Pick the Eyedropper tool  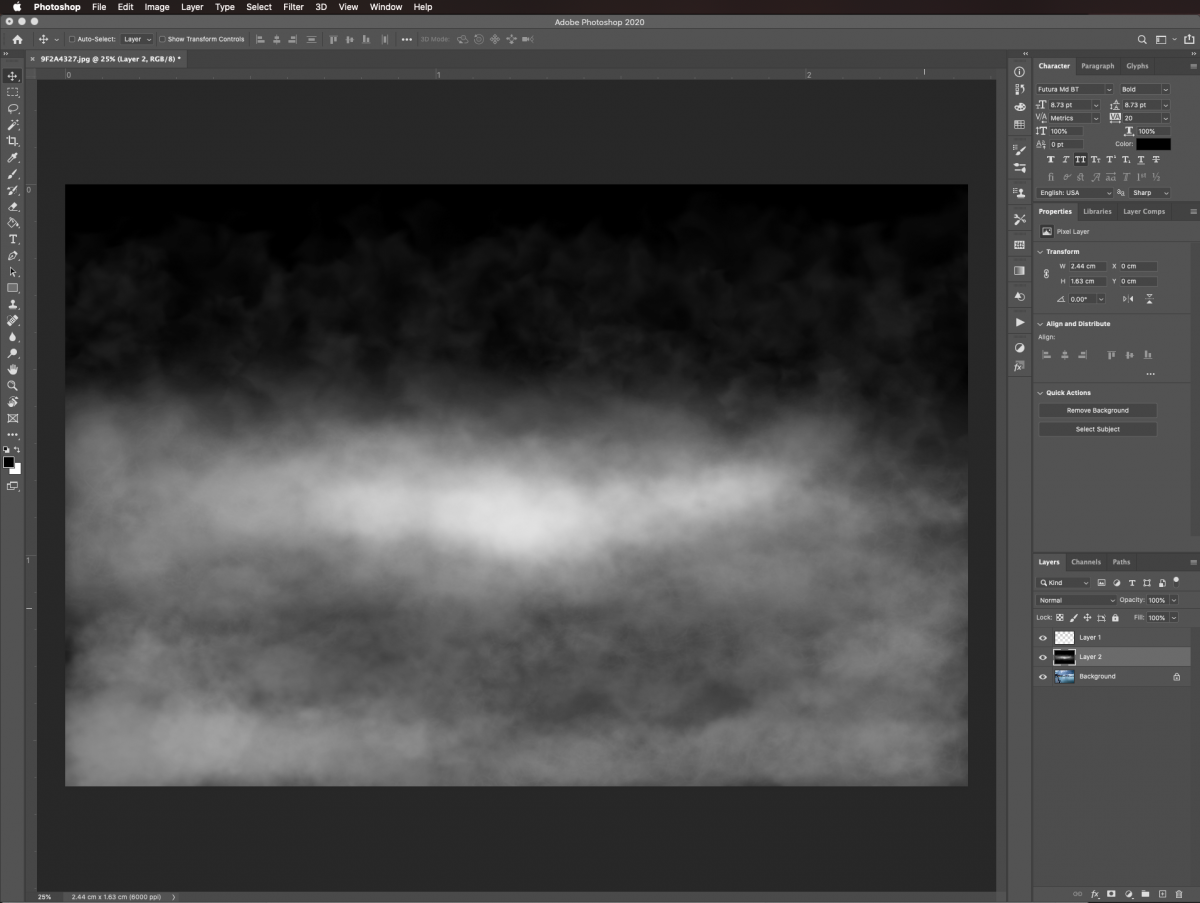[13, 158]
